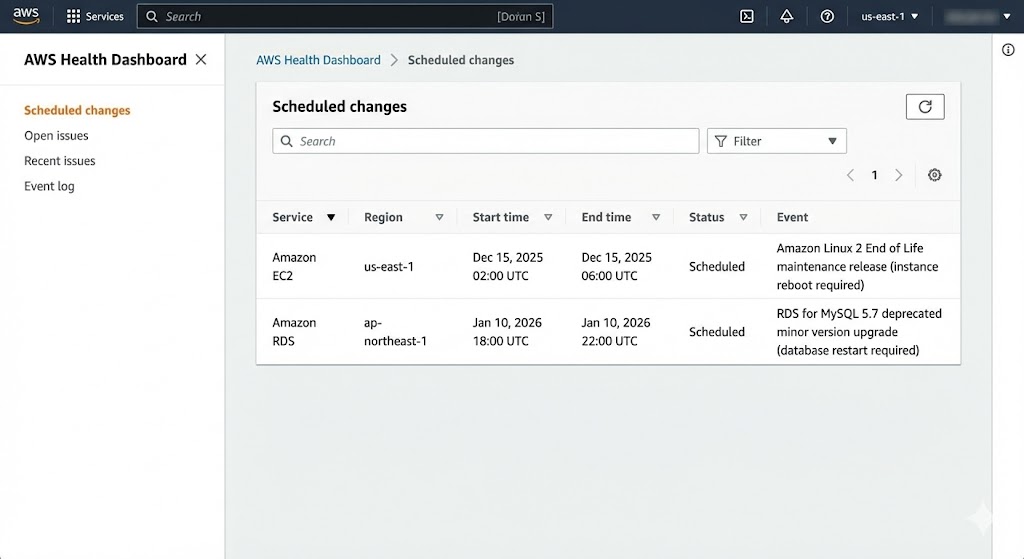
Task: Click start time Dec 15, 2025 02:00 UTC
Action: click(507, 266)
